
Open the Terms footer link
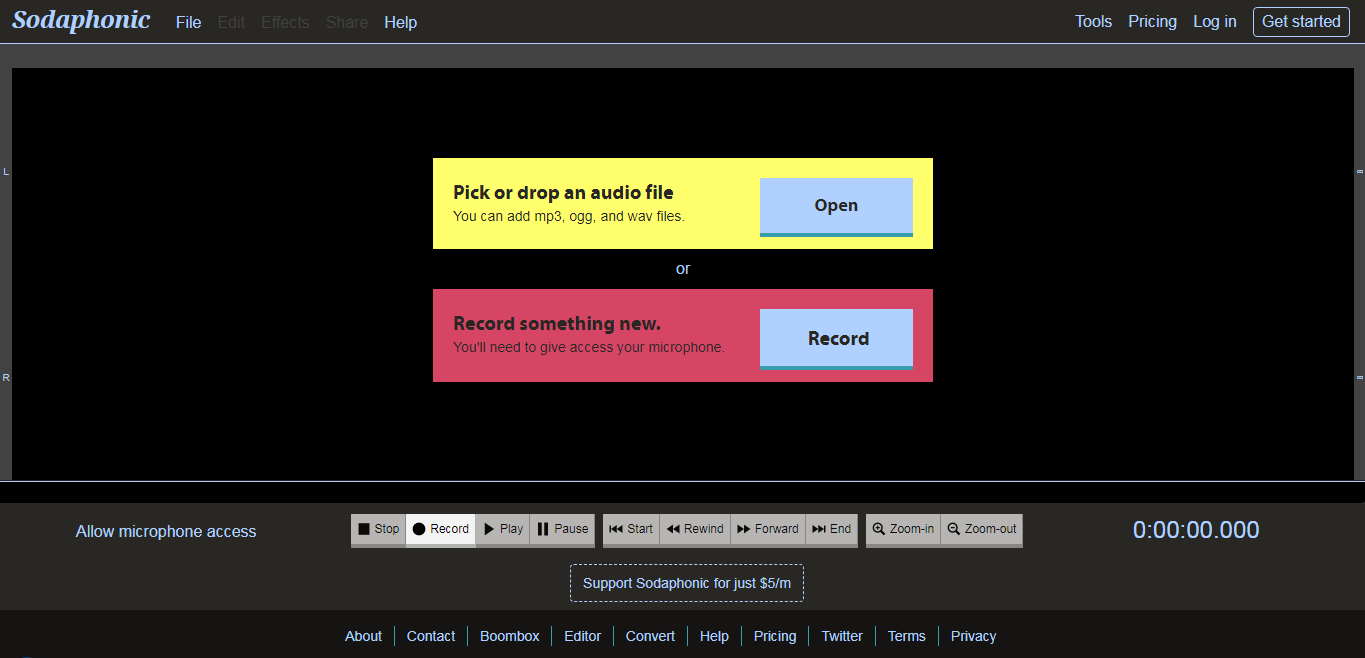click(907, 636)
